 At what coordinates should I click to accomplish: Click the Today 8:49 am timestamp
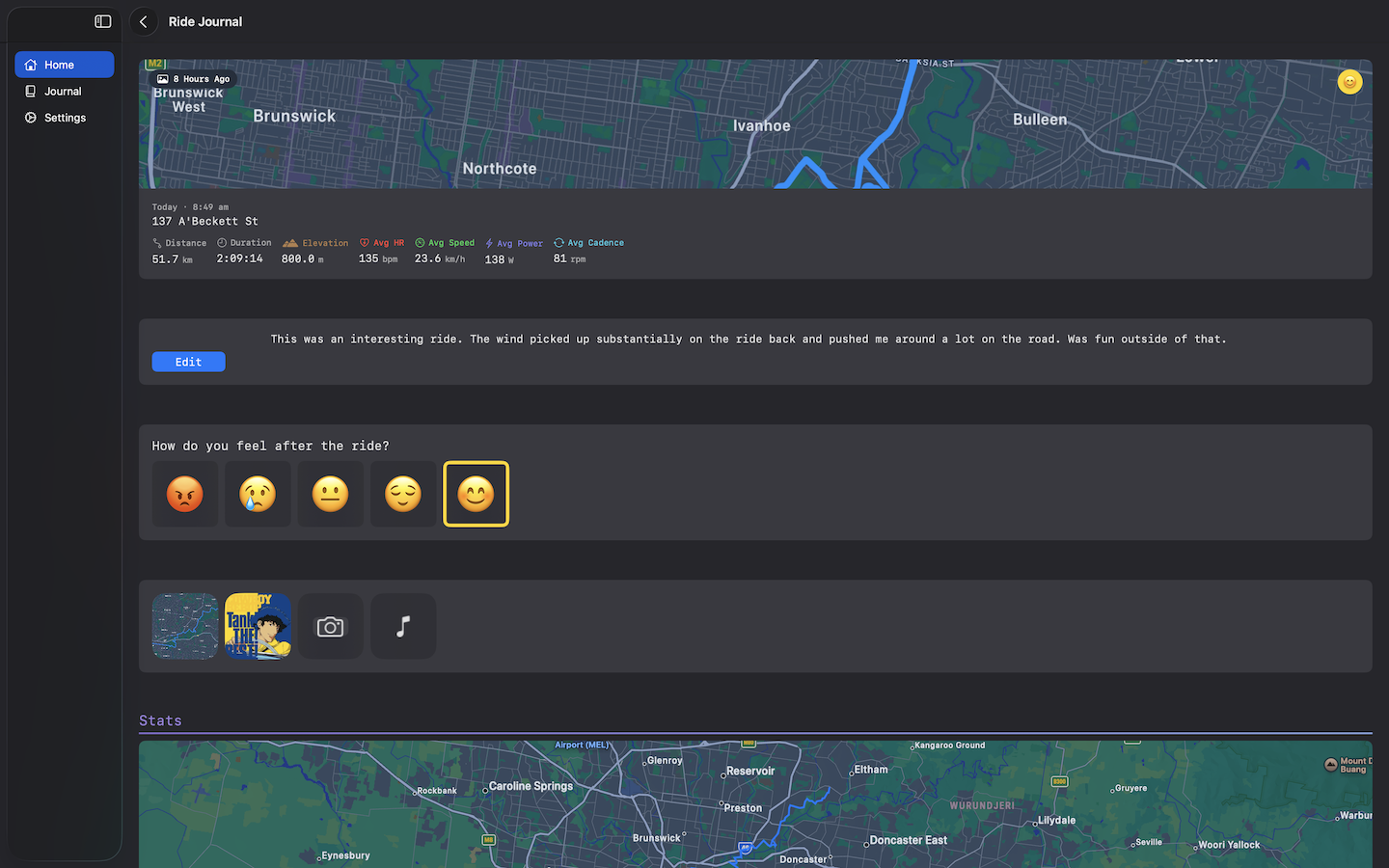pos(190,207)
